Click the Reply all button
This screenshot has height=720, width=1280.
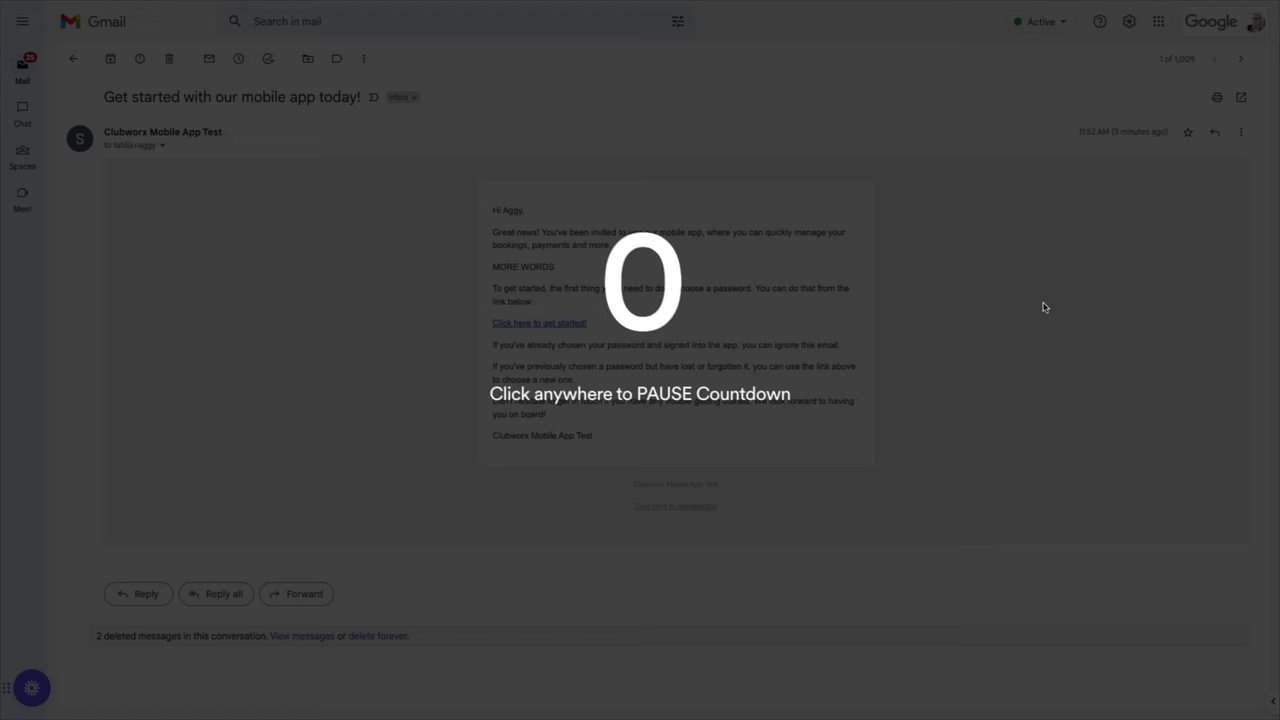pos(216,594)
